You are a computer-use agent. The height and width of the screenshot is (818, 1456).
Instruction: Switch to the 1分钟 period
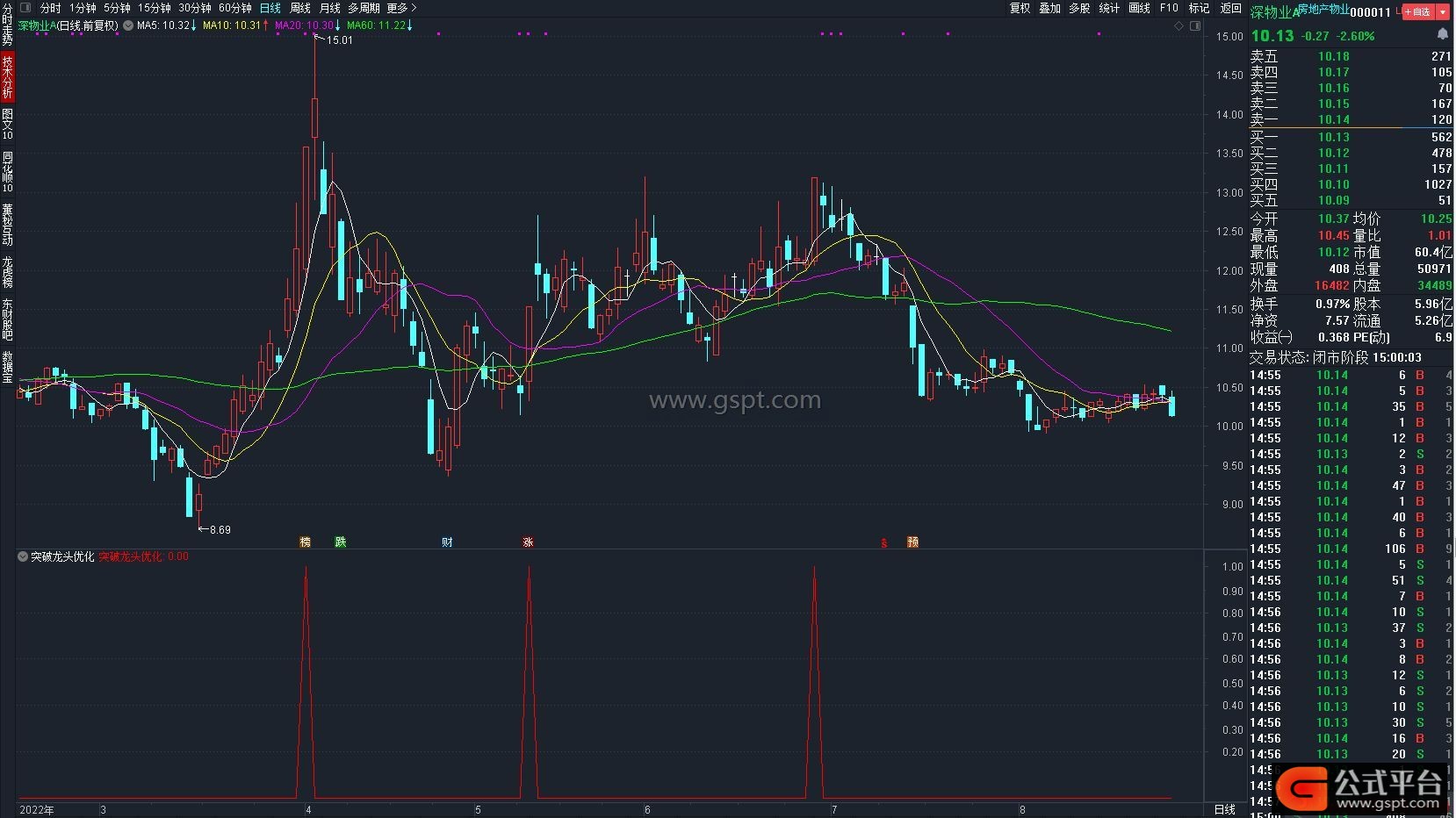pyautogui.click(x=83, y=8)
